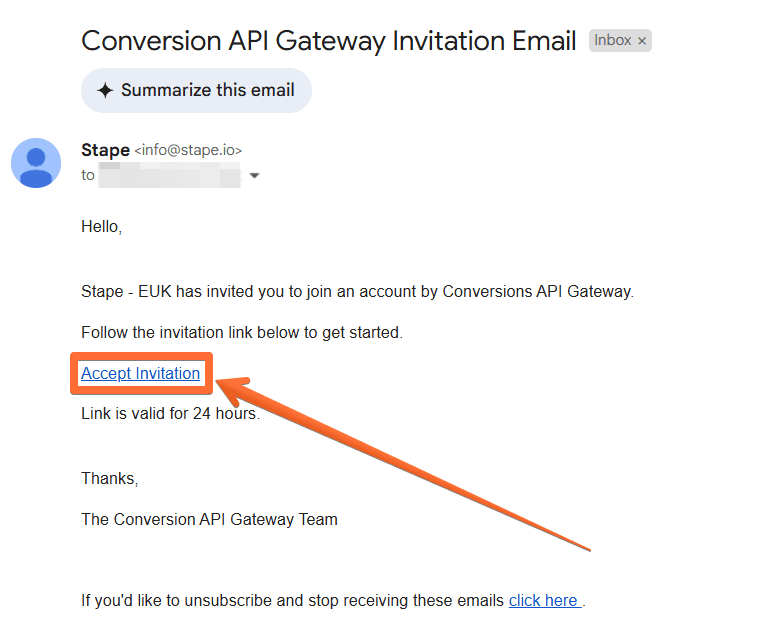Click the Follow the invitation link text
Viewport: 761px width, 629px height.
tap(242, 332)
